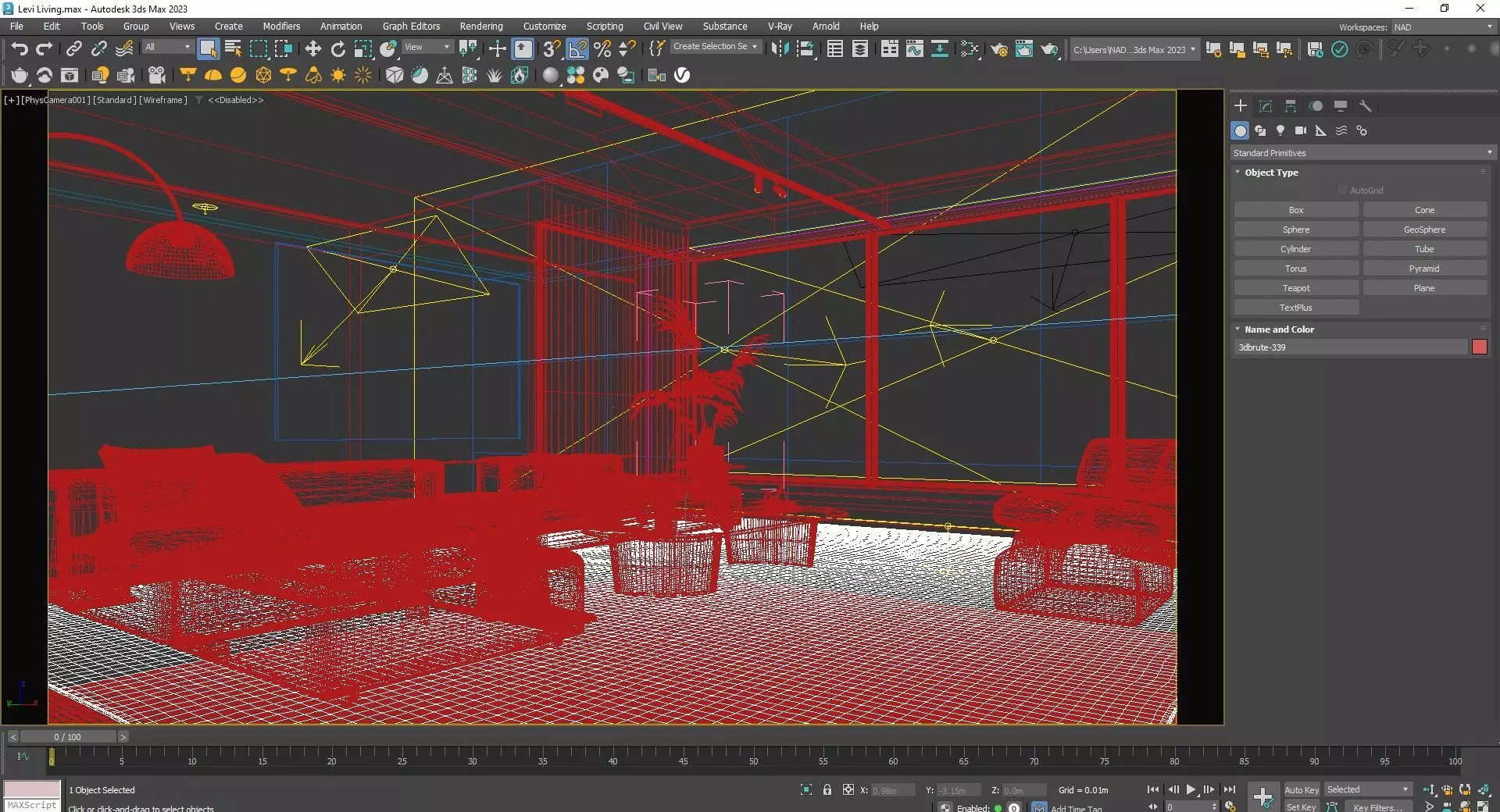Open the Graph Editors menu
This screenshot has height=812, width=1500.
[411, 26]
